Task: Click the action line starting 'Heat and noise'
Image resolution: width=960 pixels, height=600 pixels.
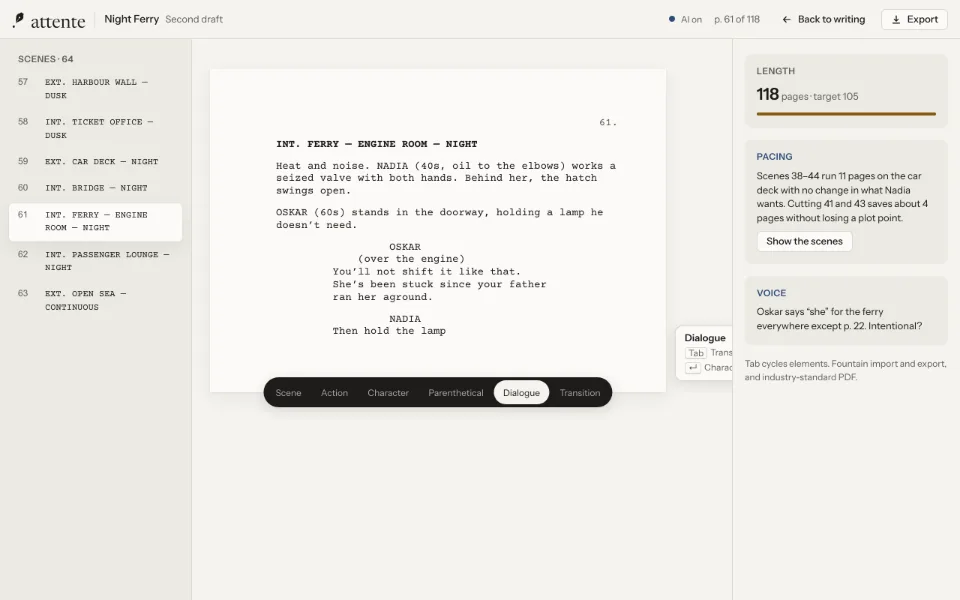Action: click(446, 178)
